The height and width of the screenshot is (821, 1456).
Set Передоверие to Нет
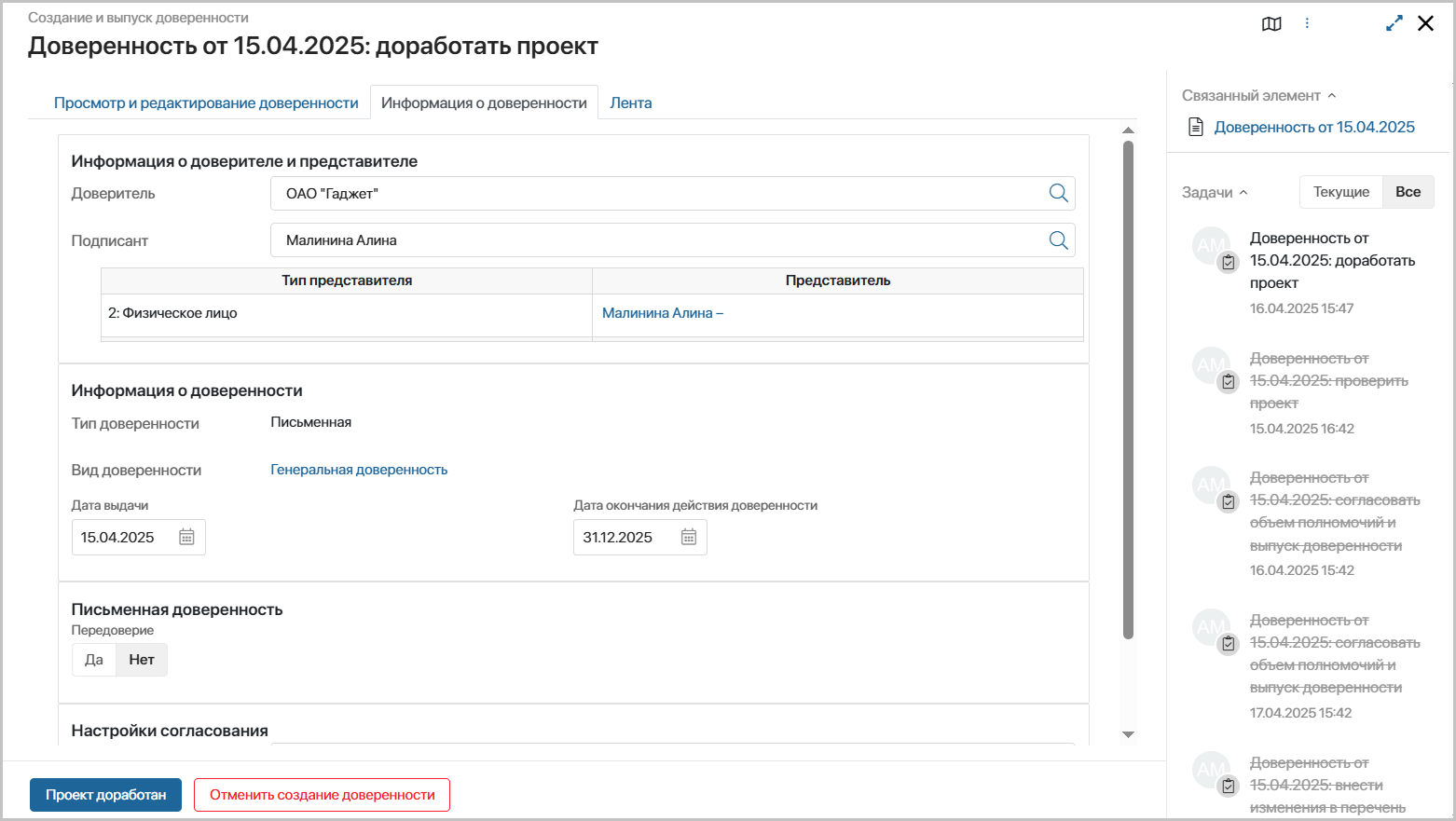(142, 660)
